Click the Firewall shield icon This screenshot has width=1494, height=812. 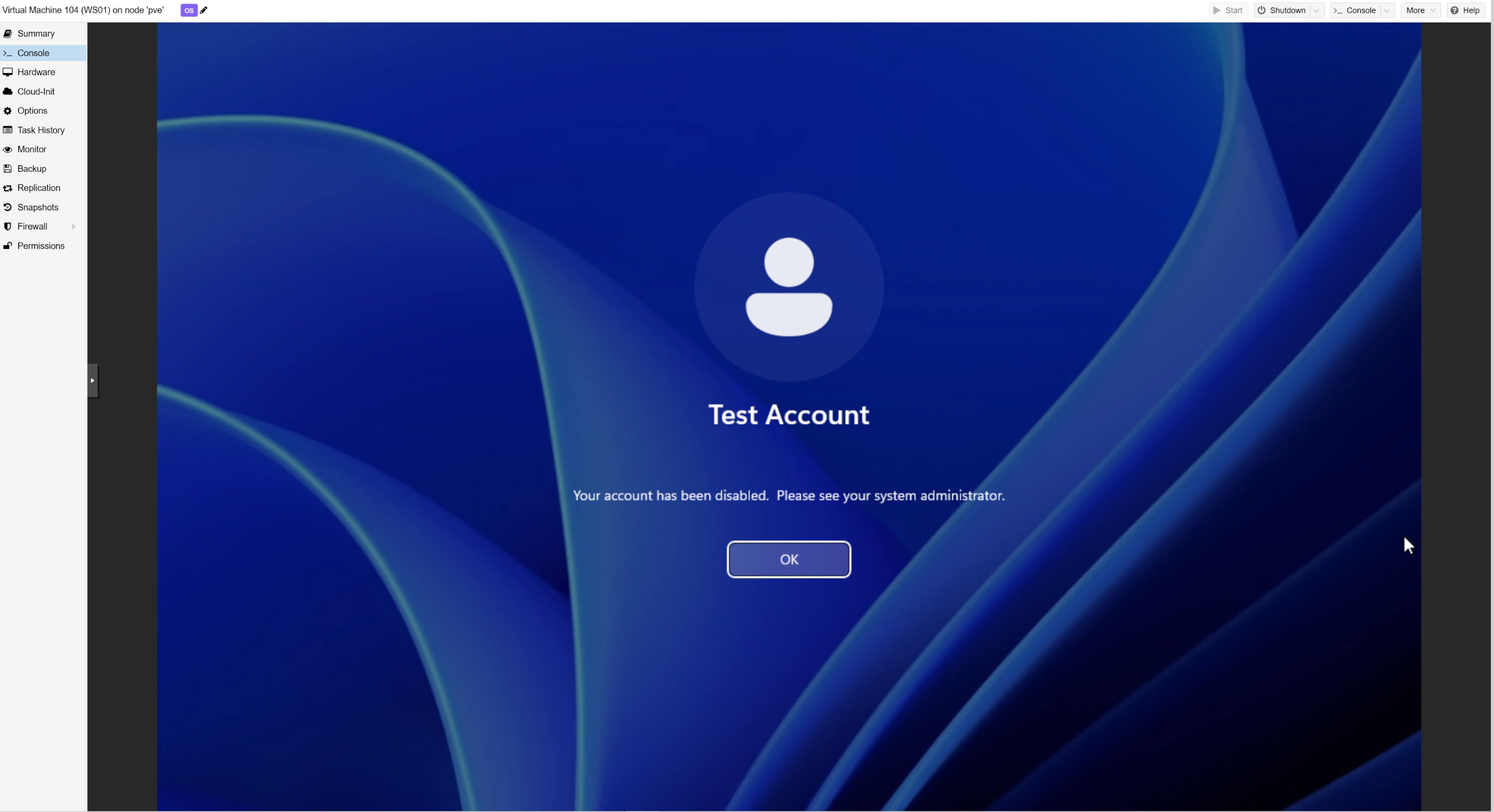click(7, 227)
